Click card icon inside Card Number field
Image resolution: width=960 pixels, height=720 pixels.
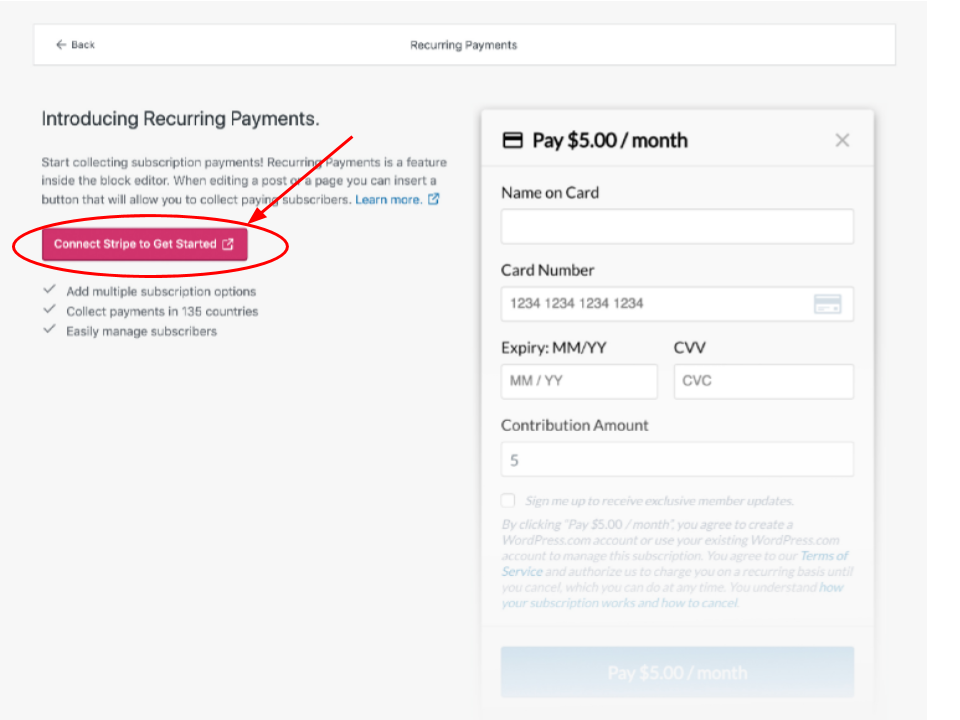point(827,304)
